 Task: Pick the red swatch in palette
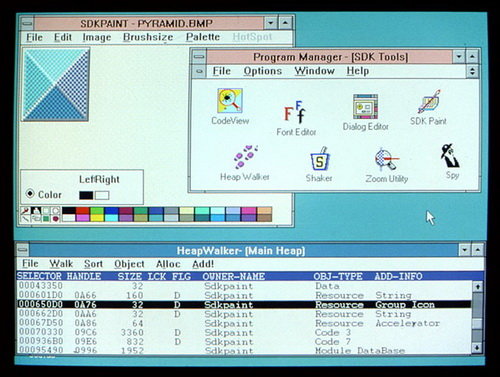[82, 211]
